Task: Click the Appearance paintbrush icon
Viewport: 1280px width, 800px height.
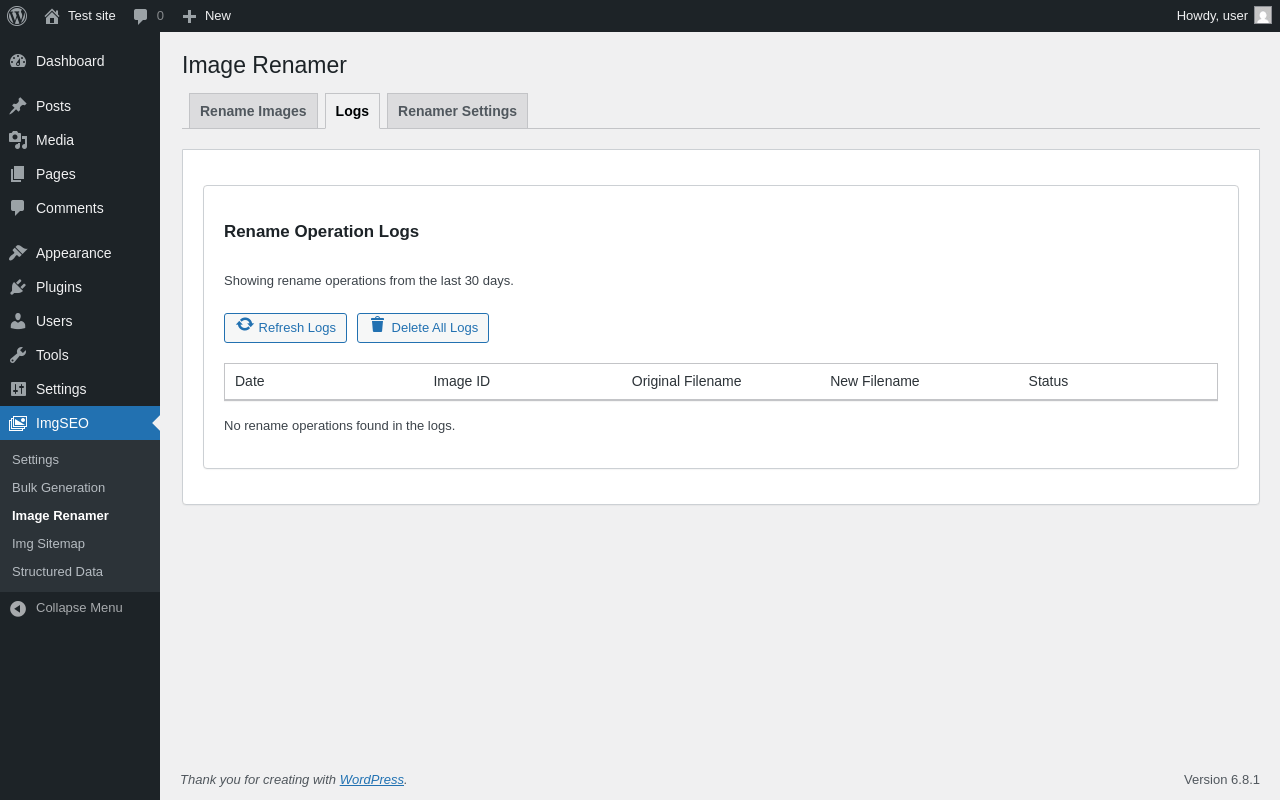Action: (18, 253)
